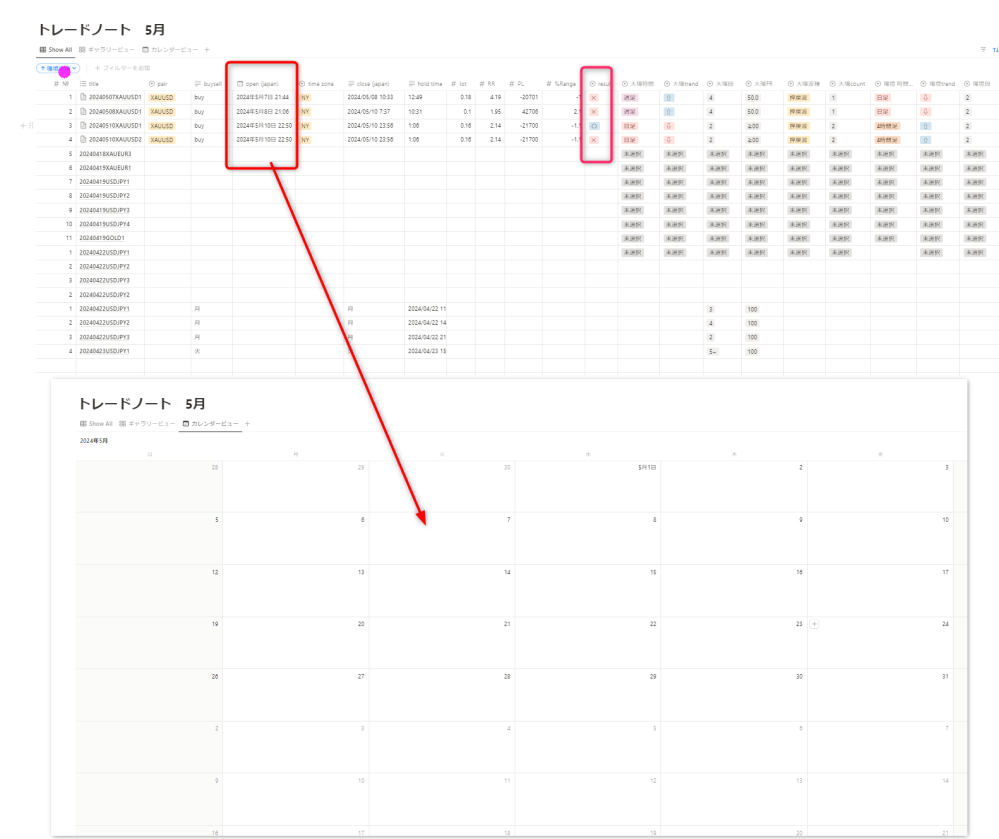Click the sort arrows icon at top right
The height and width of the screenshot is (839, 999).
(x=995, y=49)
